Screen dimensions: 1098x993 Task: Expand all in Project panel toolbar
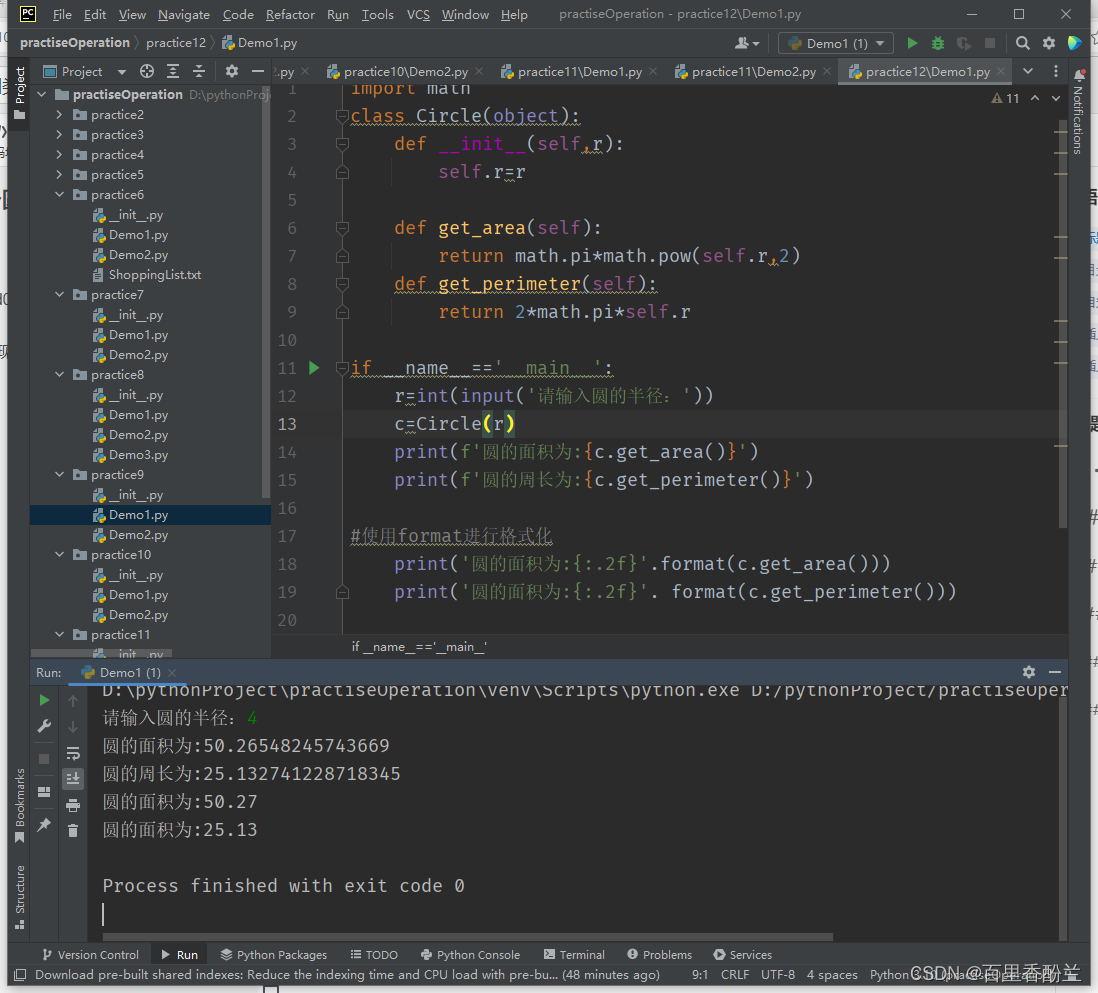coord(173,71)
